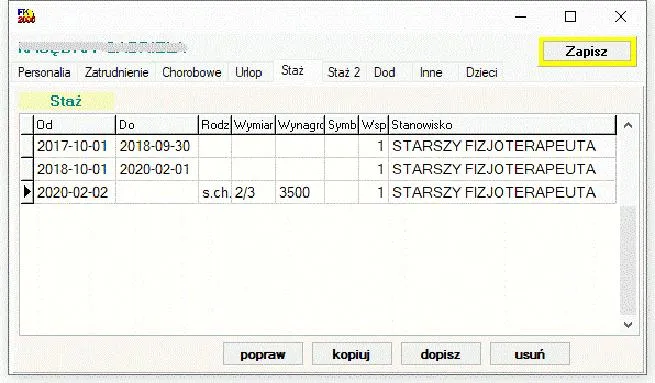Screen dimensions: 655x383
Task: Click the Wsp column header
Action: tap(373, 124)
